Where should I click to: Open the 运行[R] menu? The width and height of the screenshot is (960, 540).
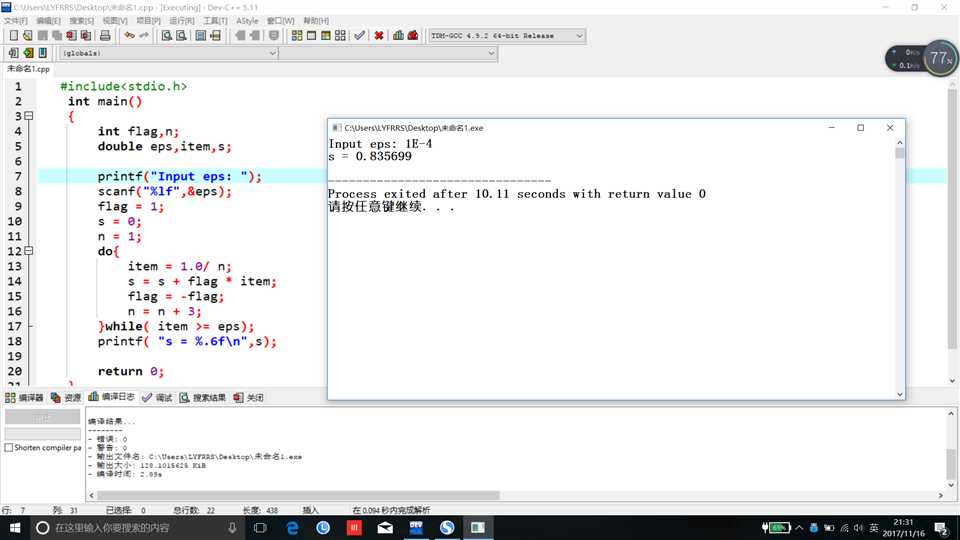[x=182, y=21]
